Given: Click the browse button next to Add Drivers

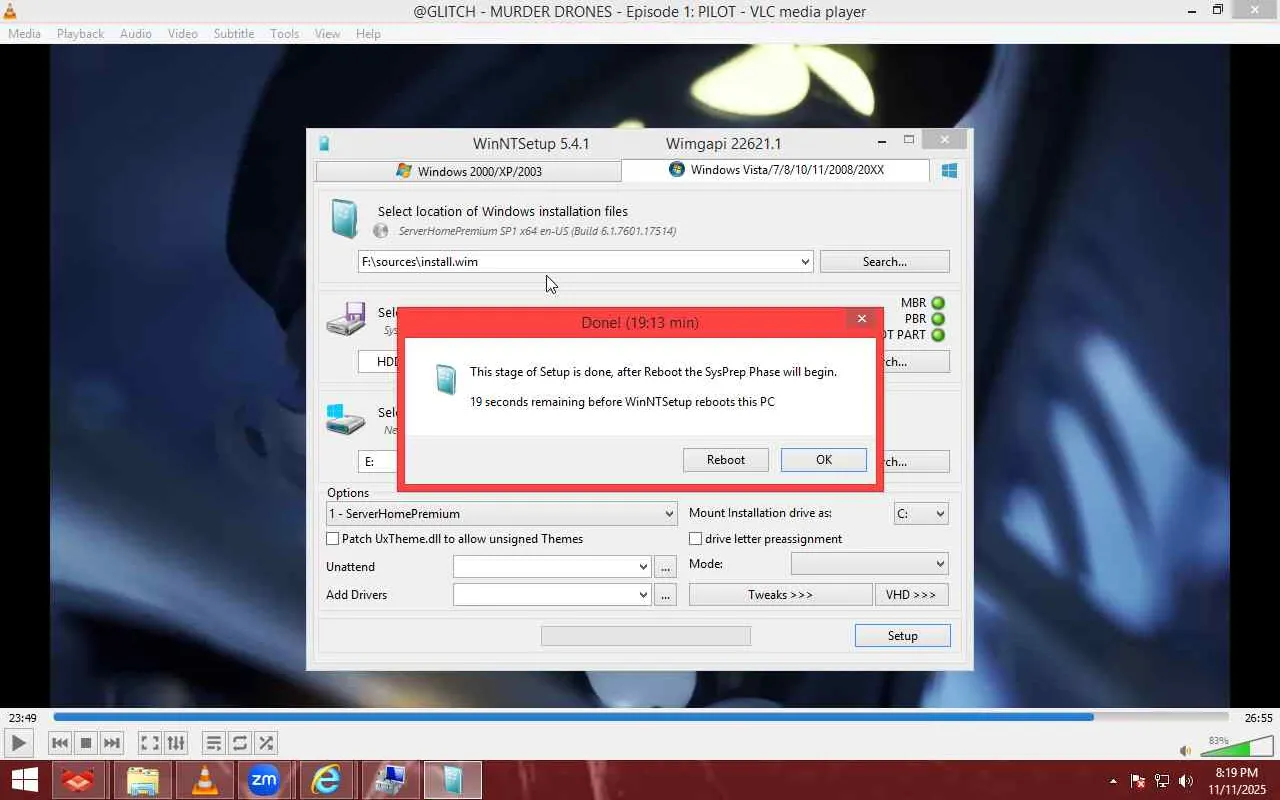Looking at the screenshot, I should pyautogui.click(x=666, y=595).
